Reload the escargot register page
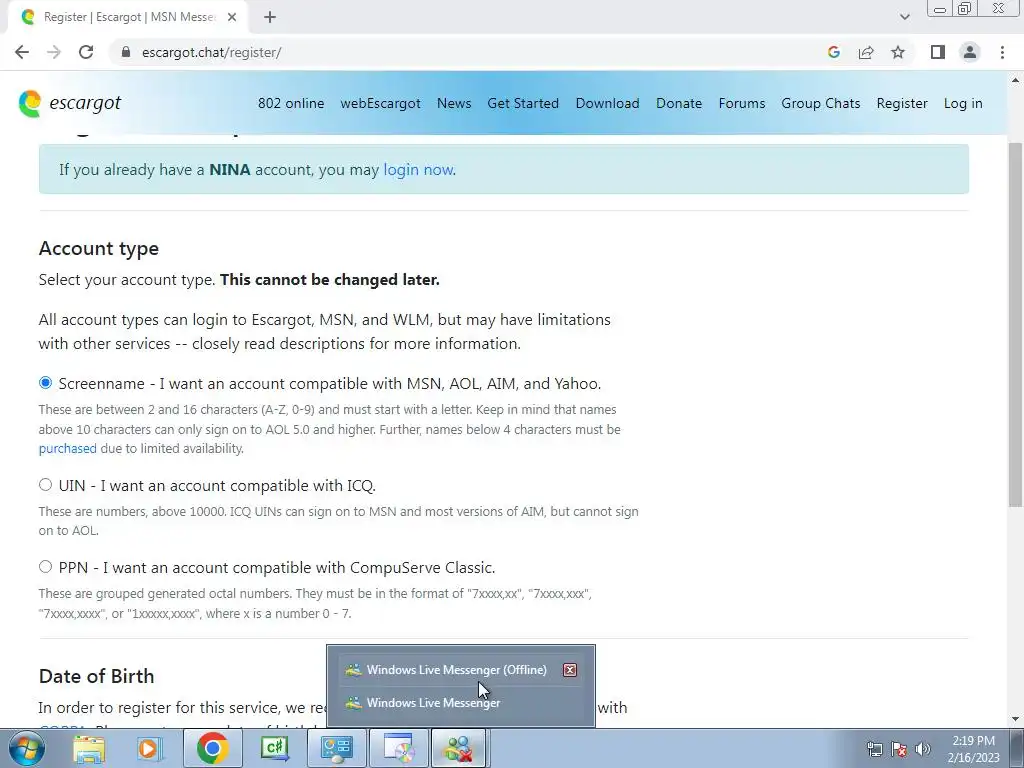1024x768 pixels. coord(86,52)
